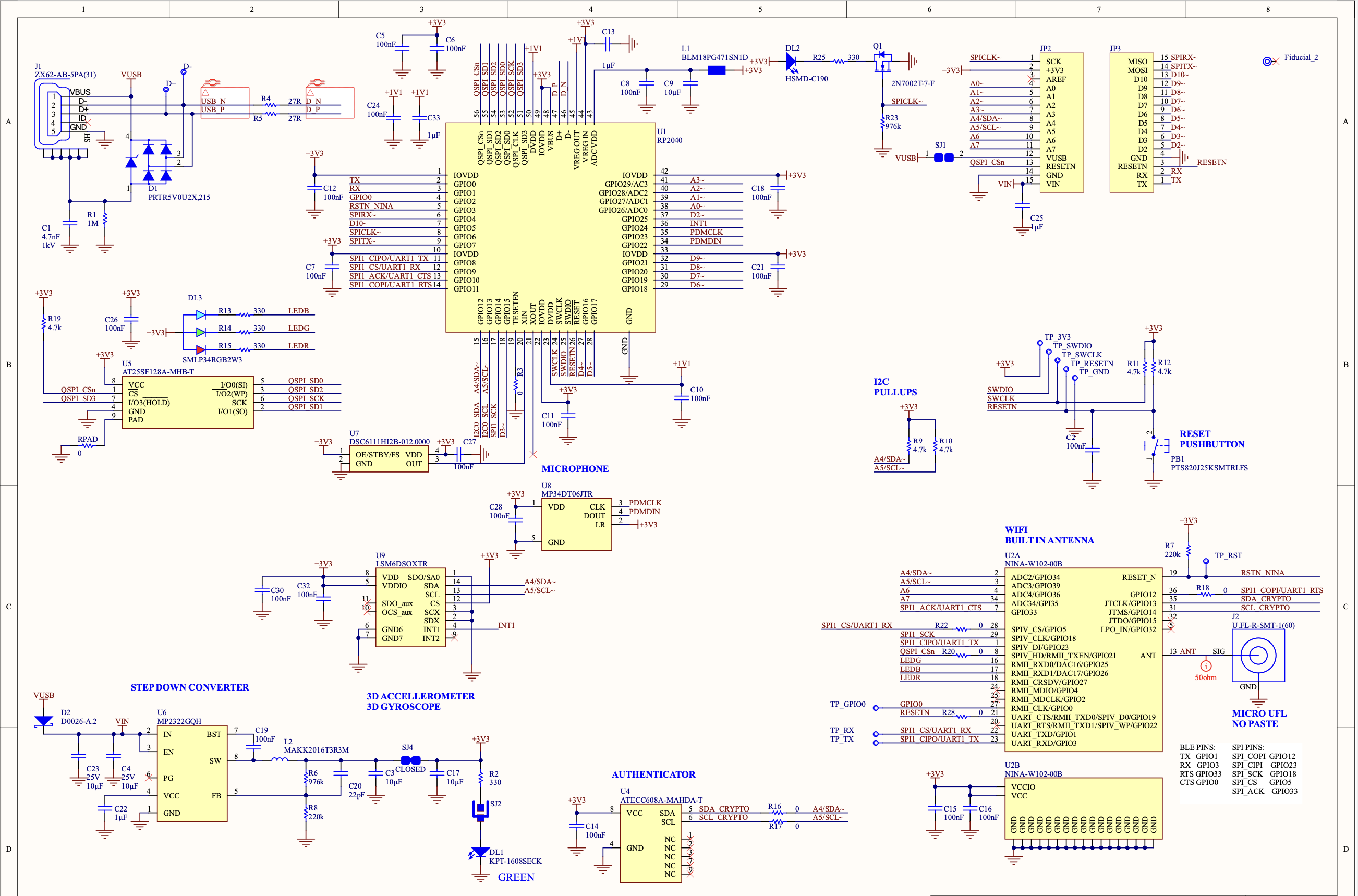This screenshot has width=1358, height=896.
Task: Select the C25 1µF capacitor near VIN
Action: (x=1023, y=205)
